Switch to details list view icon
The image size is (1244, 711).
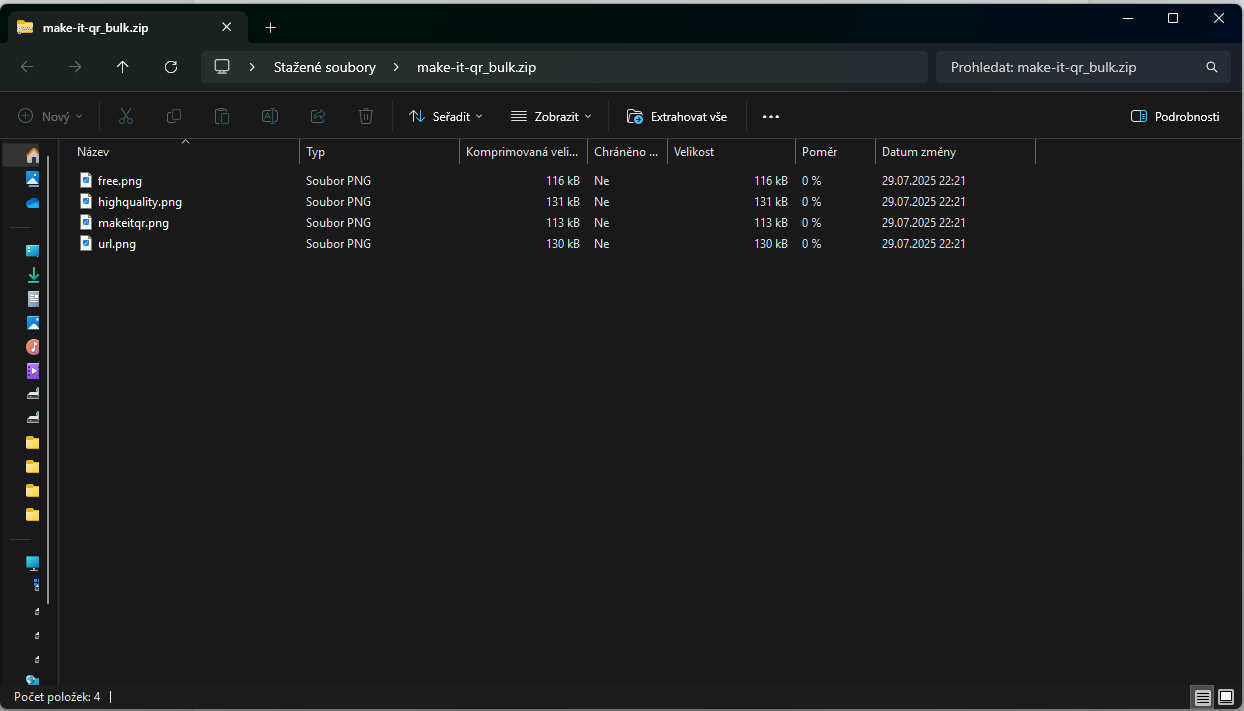(x=1203, y=697)
